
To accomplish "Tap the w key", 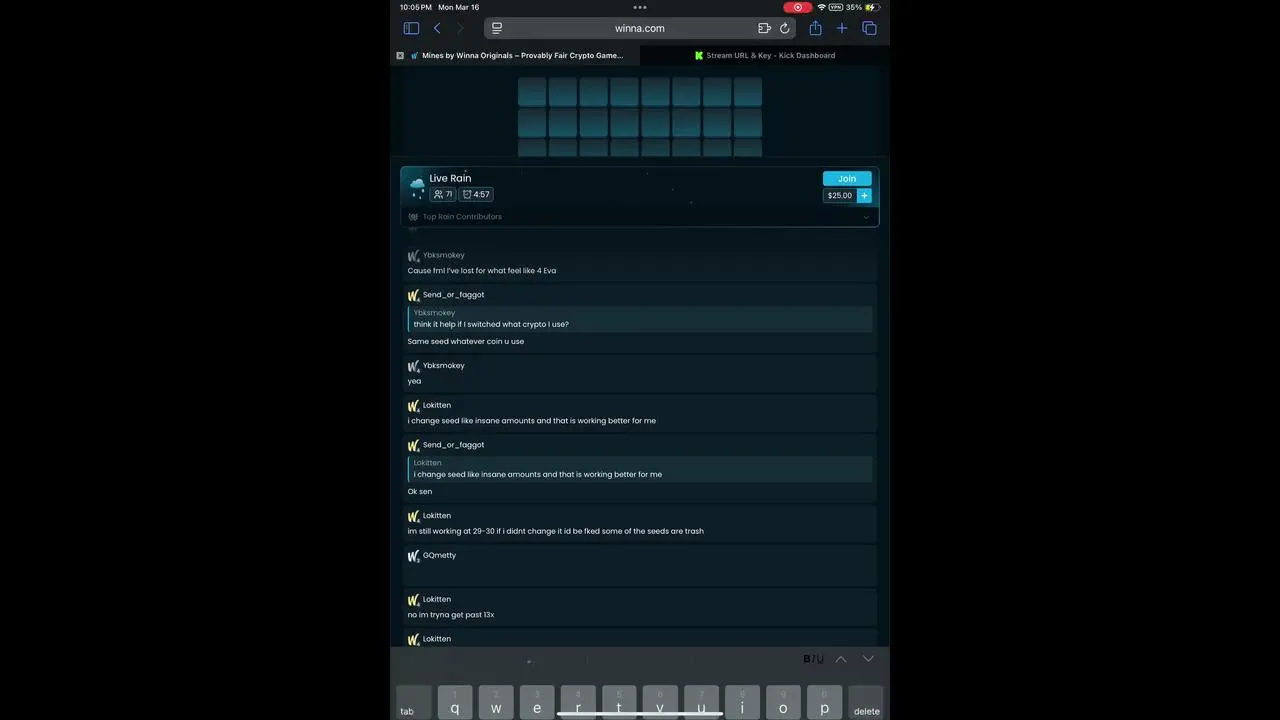I will [496, 702].
